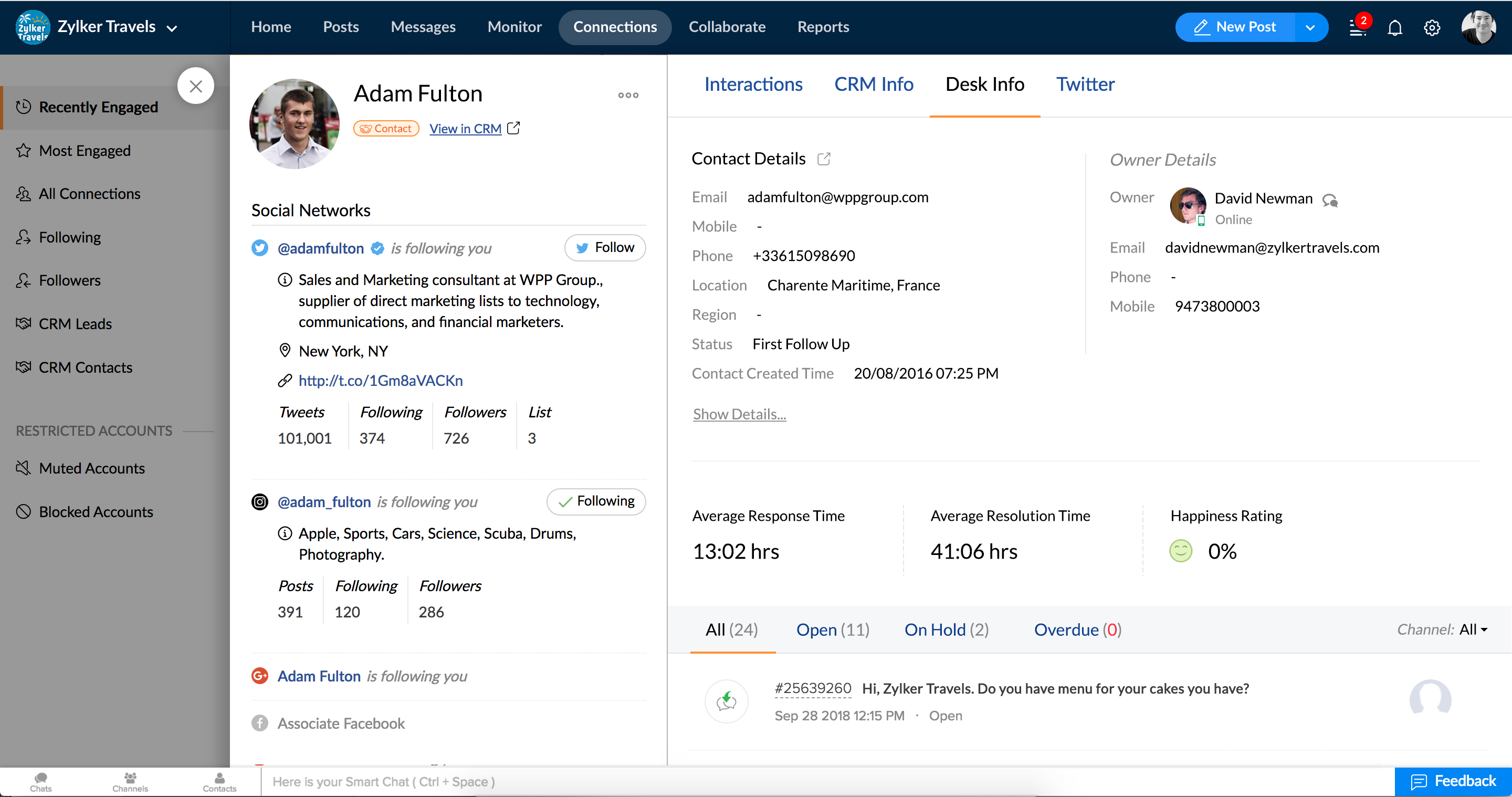Open the notifications bell icon

coord(1394,28)
